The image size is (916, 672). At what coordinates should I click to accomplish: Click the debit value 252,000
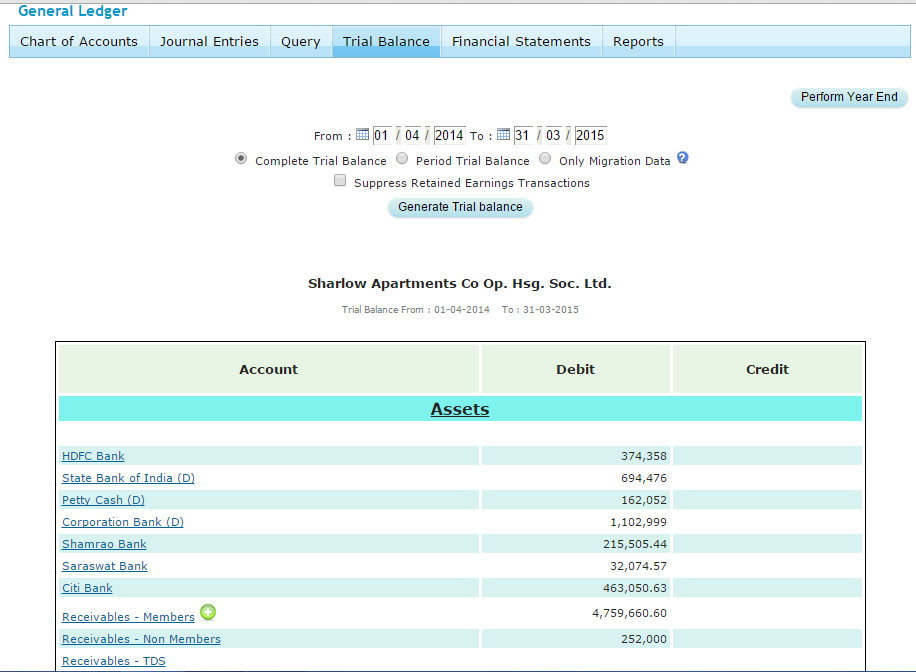[x=644, y=639]
